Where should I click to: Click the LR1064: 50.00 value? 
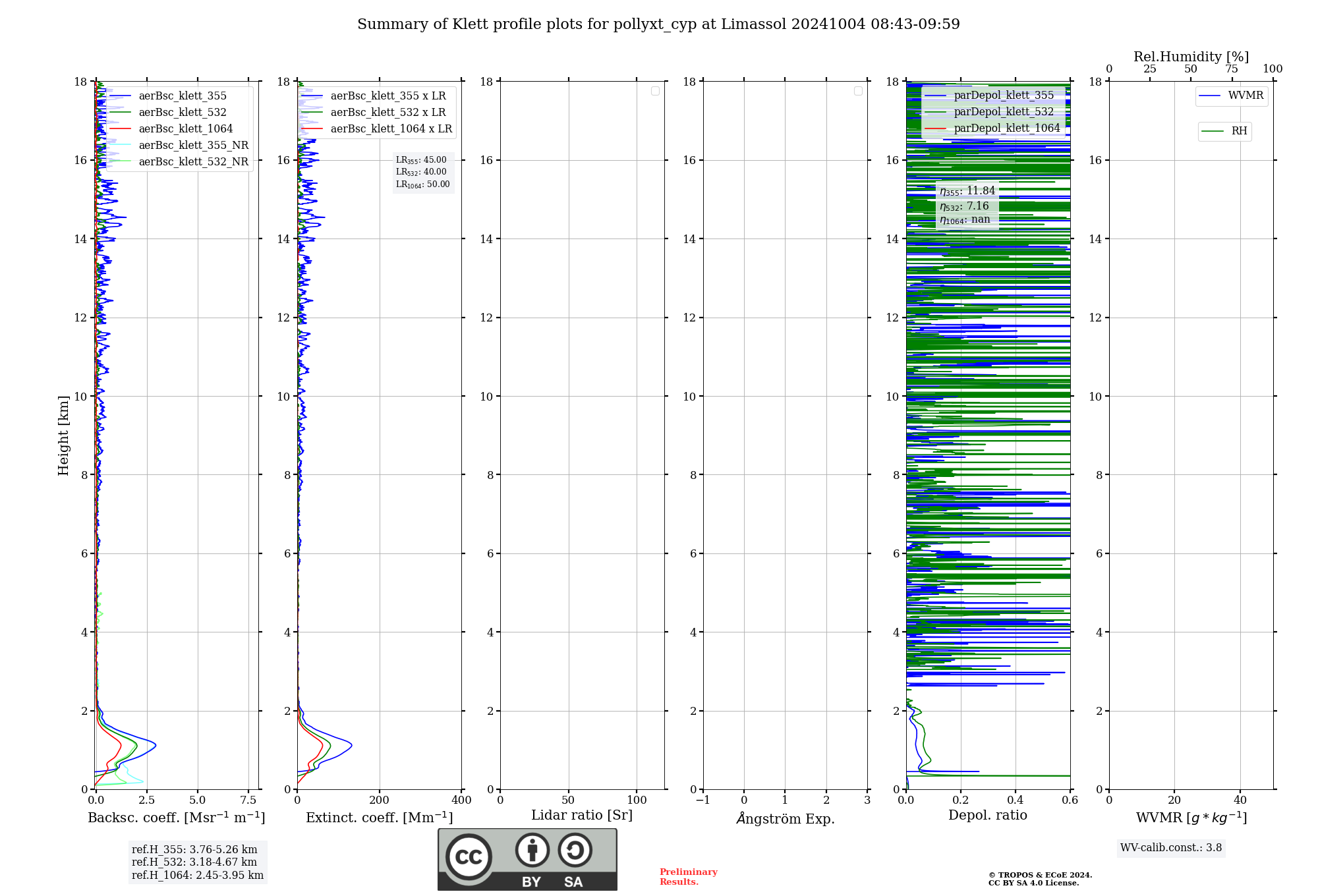423,184
